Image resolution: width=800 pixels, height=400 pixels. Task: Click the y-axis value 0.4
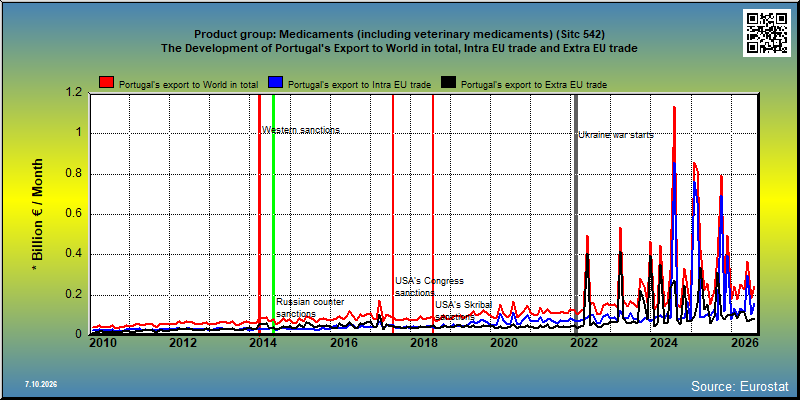(x=73, y=254)
